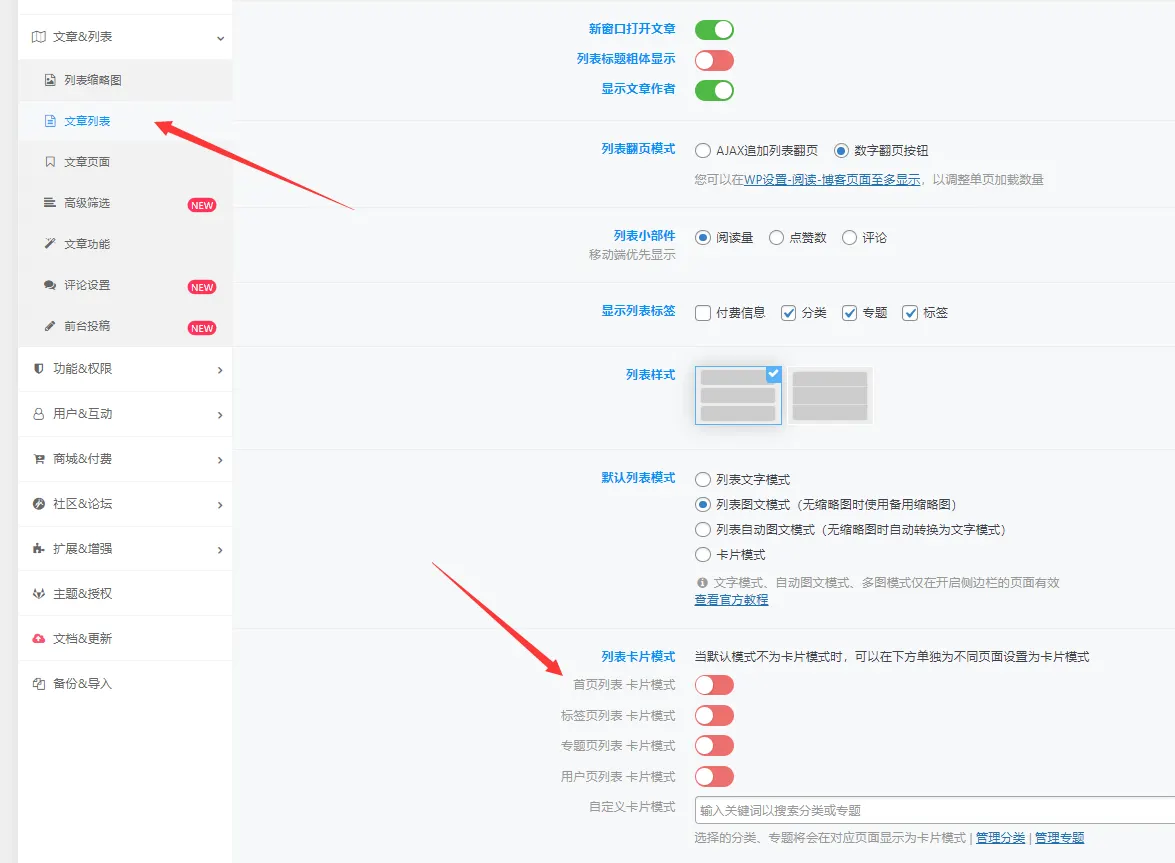The height and width of the screenshot is (863, 1175).
Task: Toggle 新窗口打开文章 switch off
Action: click(714, 30)
